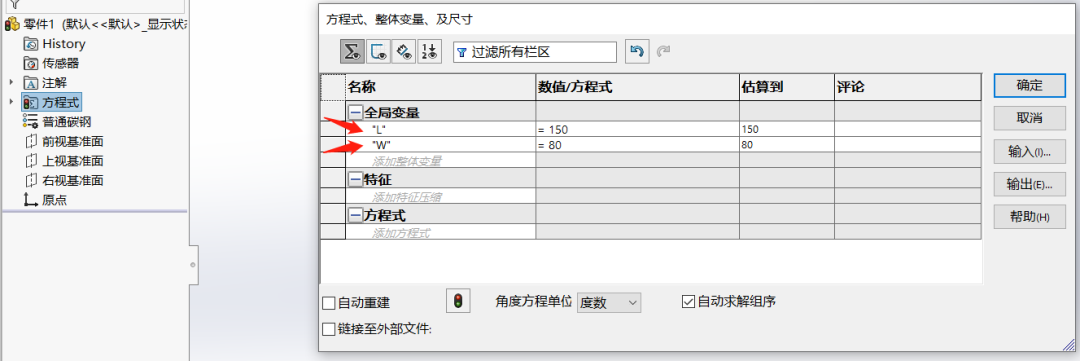
Task: Select the 右视基准面 plane icon
Action: [31, 181]
